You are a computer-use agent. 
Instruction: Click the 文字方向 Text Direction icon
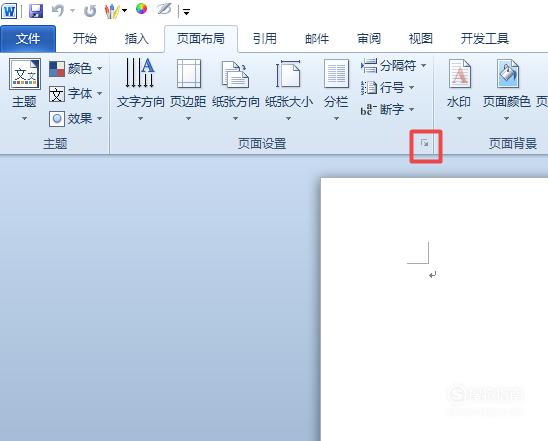click(140, 73)
